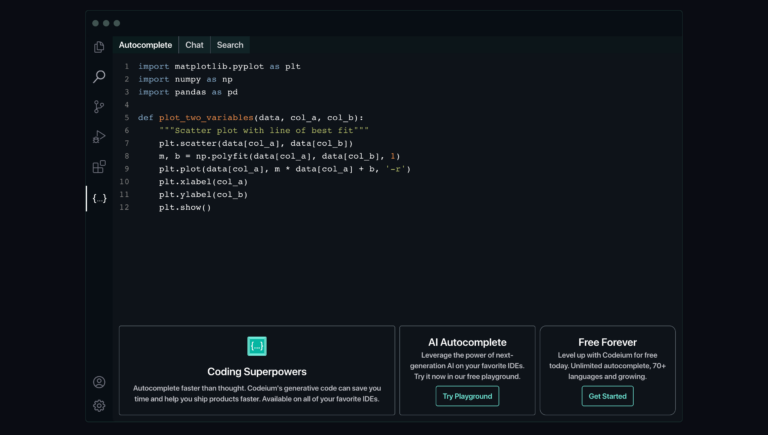Image resolution: width=768 pixels, height=435 pixels.
Task: Switch to the Chat tab
Action: (x=194, y=45)
